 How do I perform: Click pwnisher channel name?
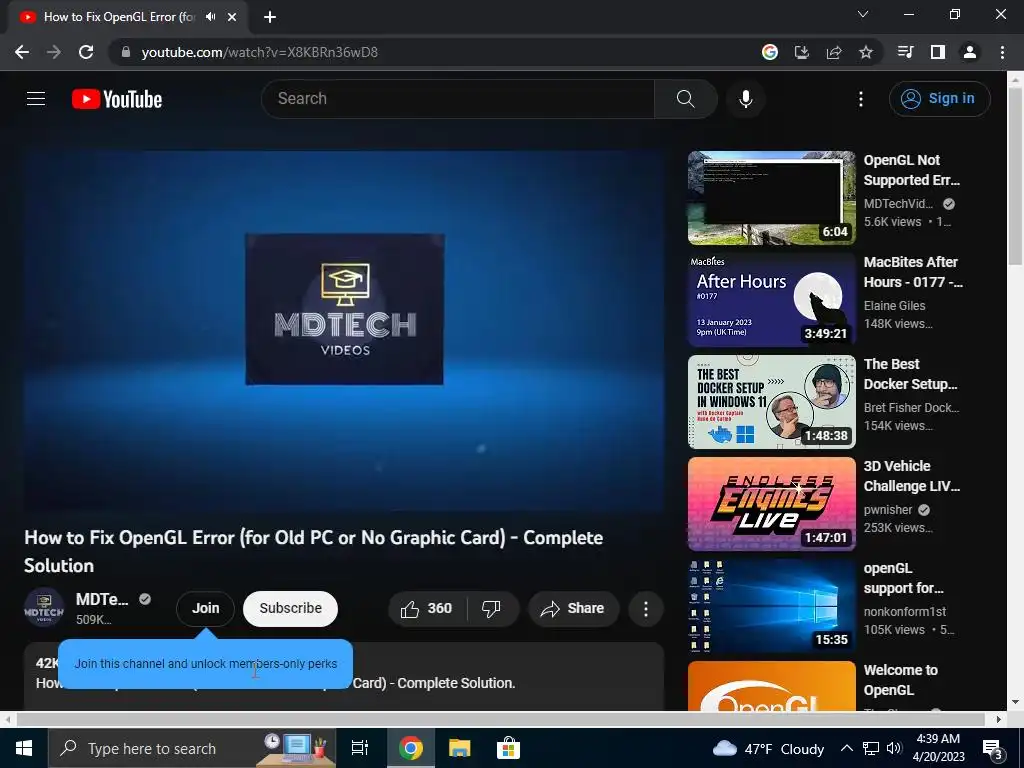click(x=888, y=509)
